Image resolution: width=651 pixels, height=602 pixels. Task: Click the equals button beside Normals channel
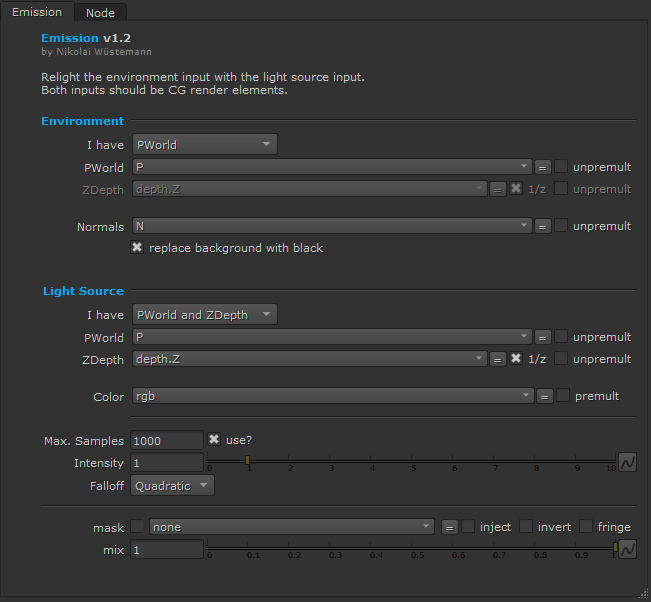(x=543, y=227)
